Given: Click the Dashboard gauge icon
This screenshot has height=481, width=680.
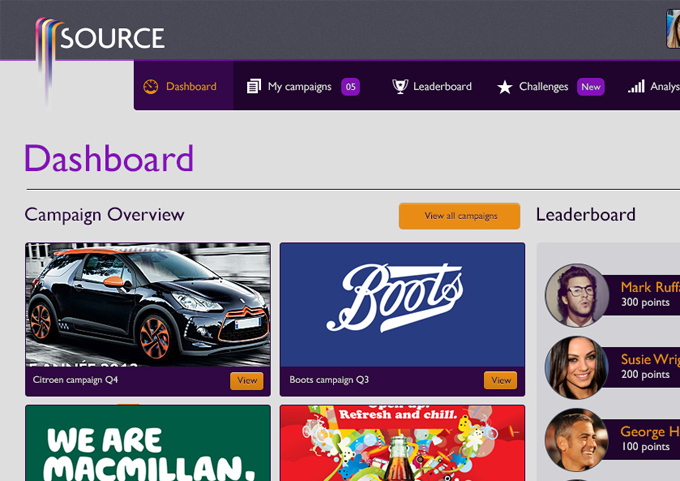Looking at the screenshot, I should (150, 86).
